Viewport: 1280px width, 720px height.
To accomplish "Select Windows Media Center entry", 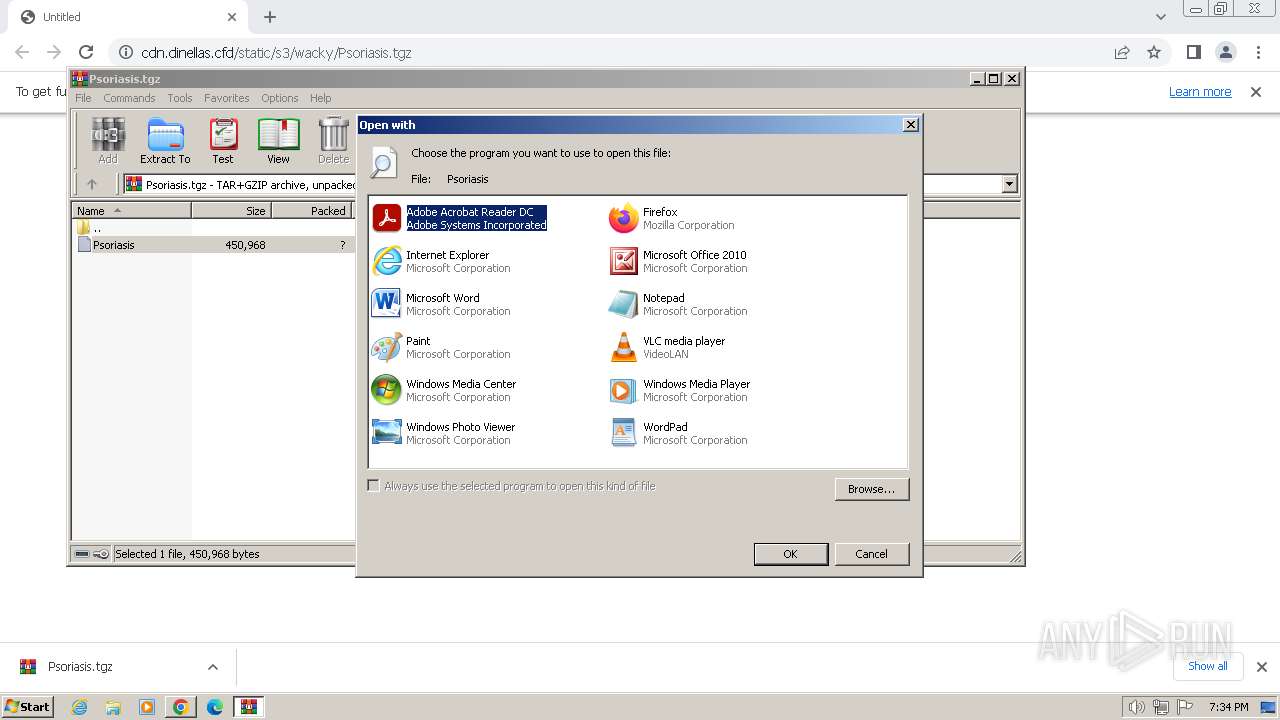I will point(444,390).
